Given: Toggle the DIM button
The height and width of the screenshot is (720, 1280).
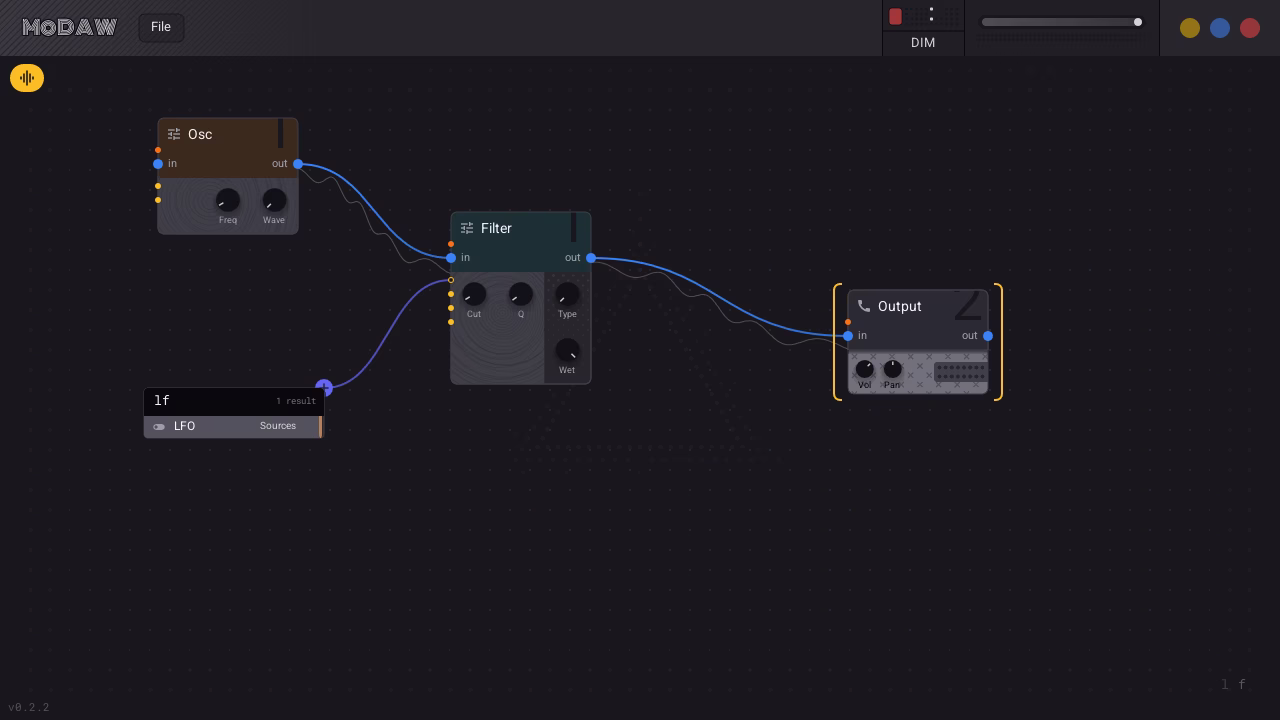Looking at the screenshot, I should coord(923,43).
